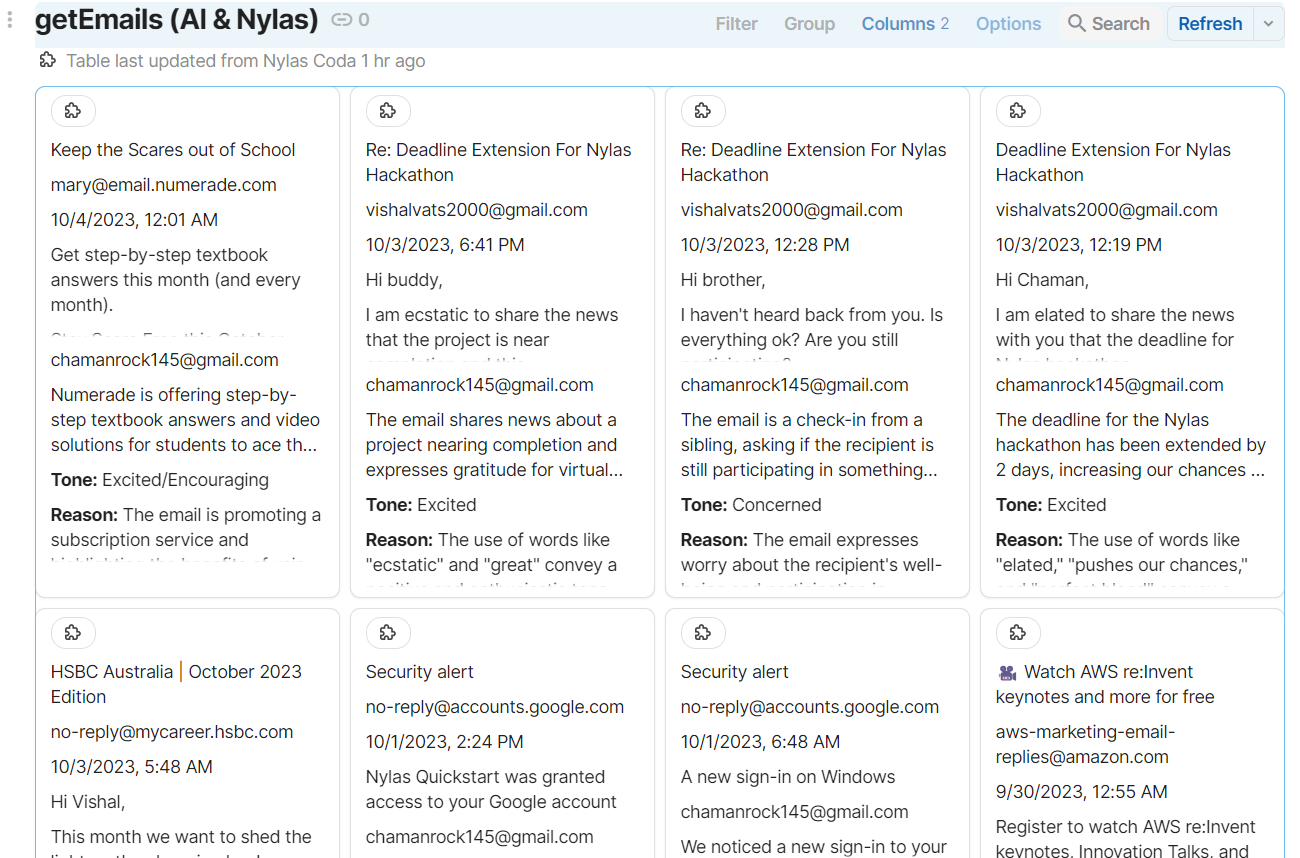Click date 10/1/2023, 6:48 AM
The width and height of the screenshot is (1300, 858).
point(760,742)
